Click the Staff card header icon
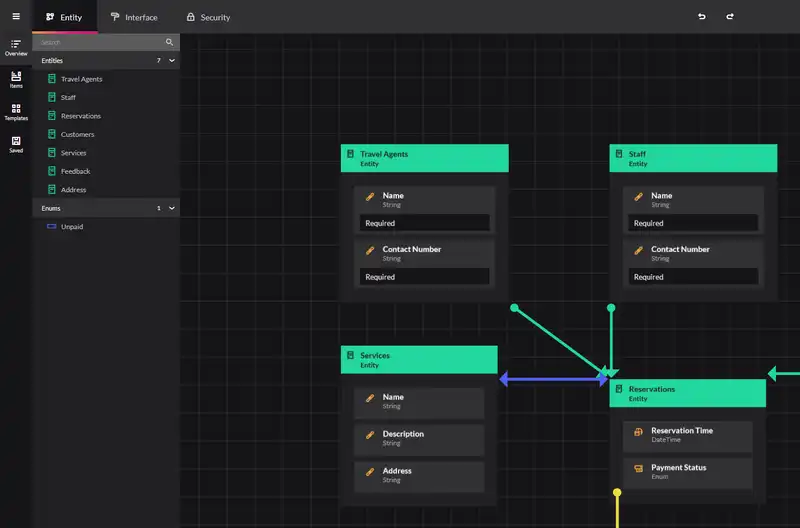The height and width of the screenshot is (528, 800). pyautogui.click(x=619, y=154)
